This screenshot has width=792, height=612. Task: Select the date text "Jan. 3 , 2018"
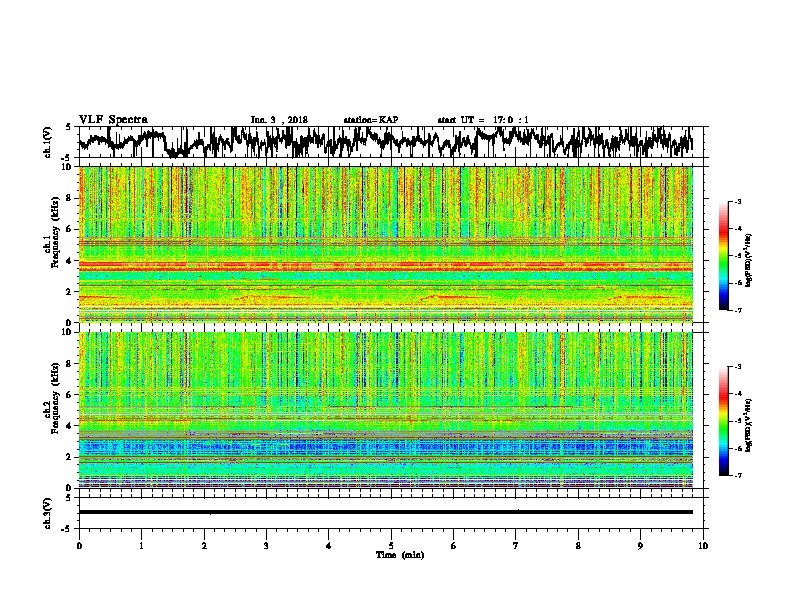coord(279,120)
